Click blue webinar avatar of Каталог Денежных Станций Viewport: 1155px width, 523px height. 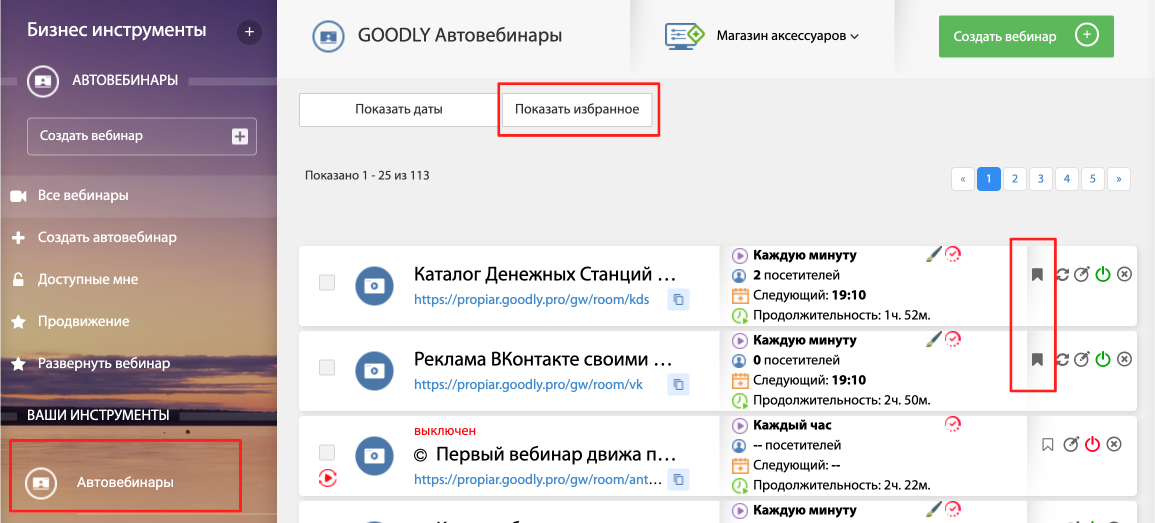375,286
